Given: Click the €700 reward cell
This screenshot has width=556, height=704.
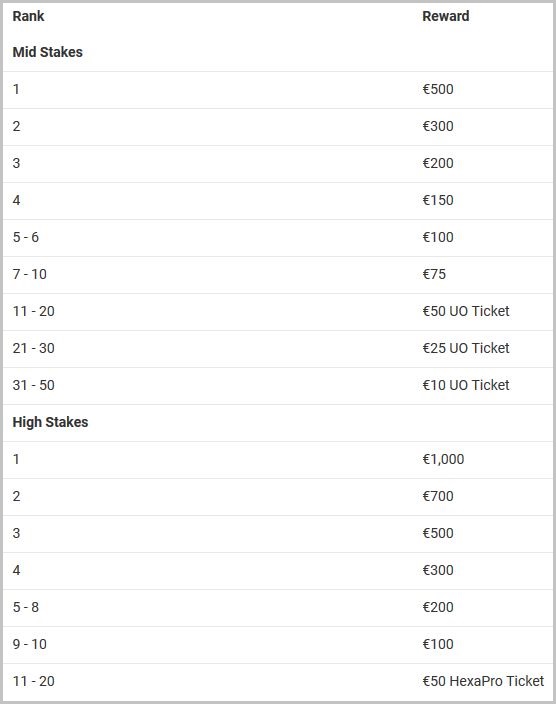Looking at the screenshot, I should click(x=438, y=496).
